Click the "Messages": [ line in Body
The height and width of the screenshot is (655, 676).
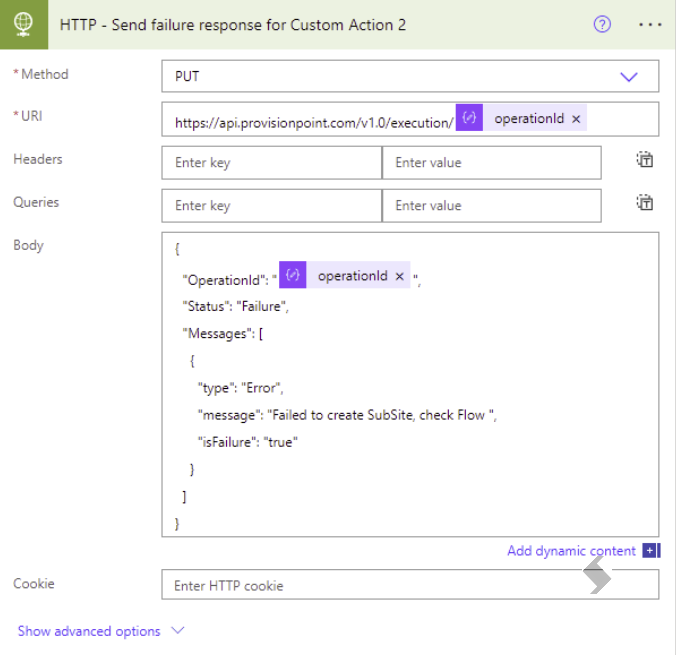[x=222, y=334]
